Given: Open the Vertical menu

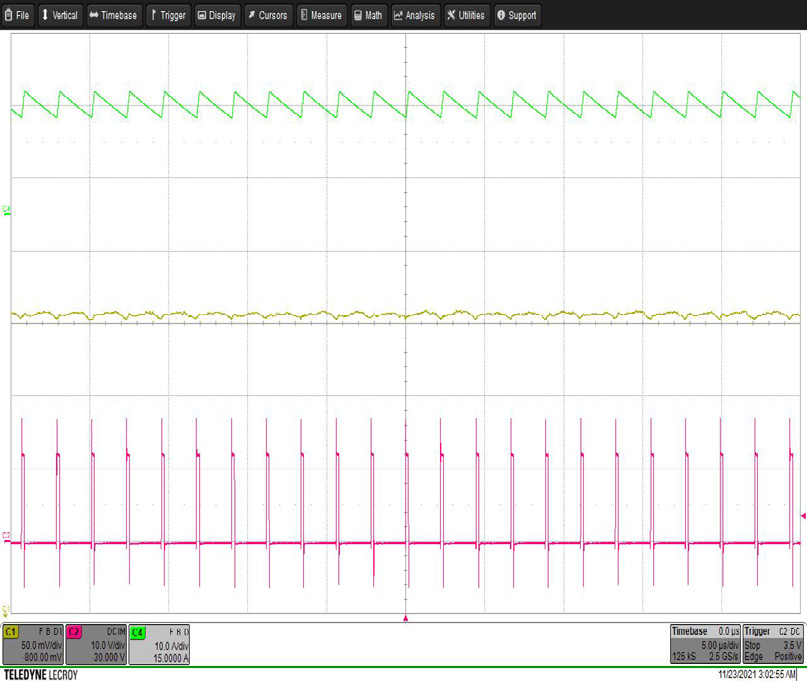Looking at the screenshot, I should click(x=59, y=15).
